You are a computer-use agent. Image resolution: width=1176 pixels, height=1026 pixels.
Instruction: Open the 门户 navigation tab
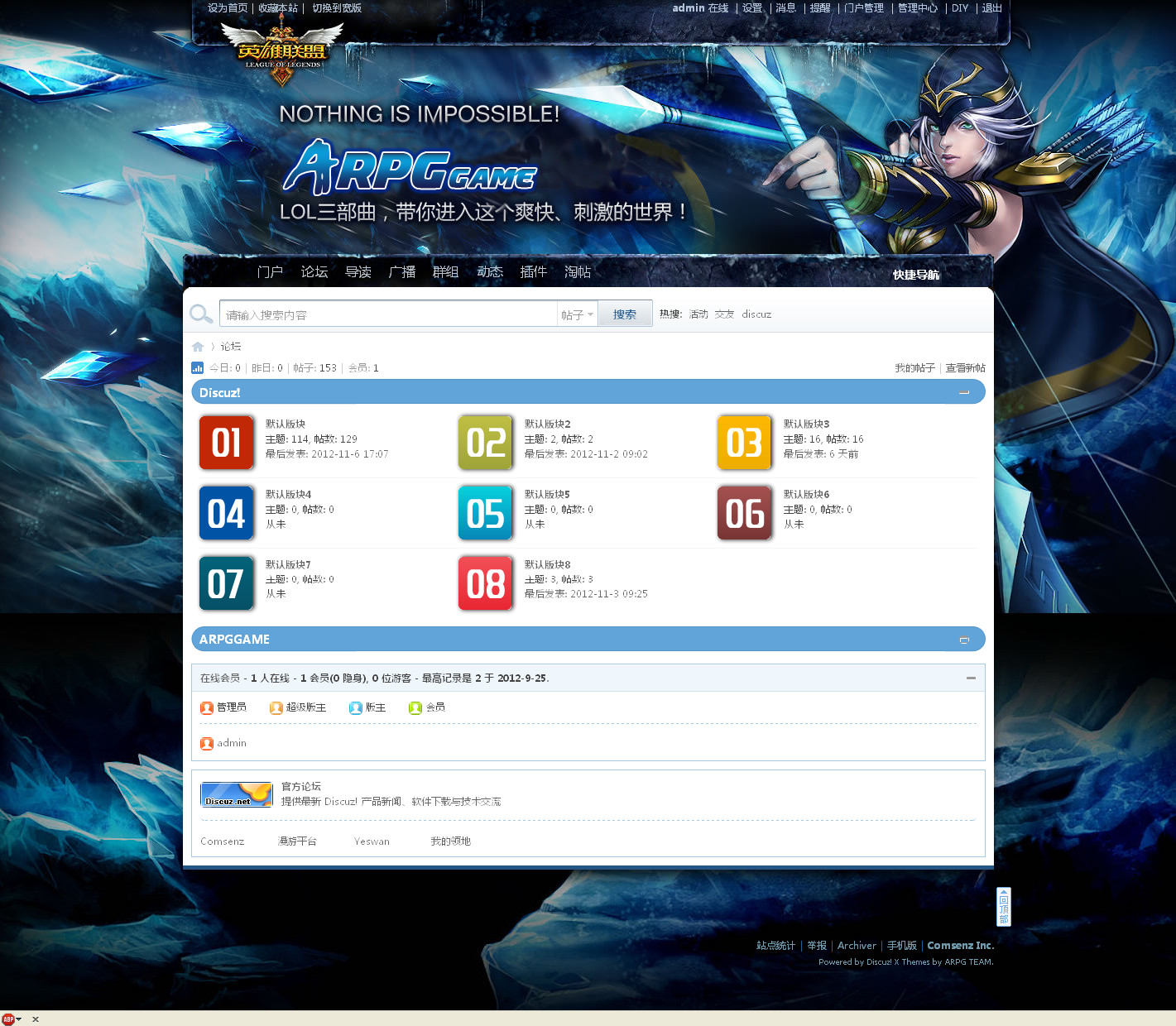[270, 271]
